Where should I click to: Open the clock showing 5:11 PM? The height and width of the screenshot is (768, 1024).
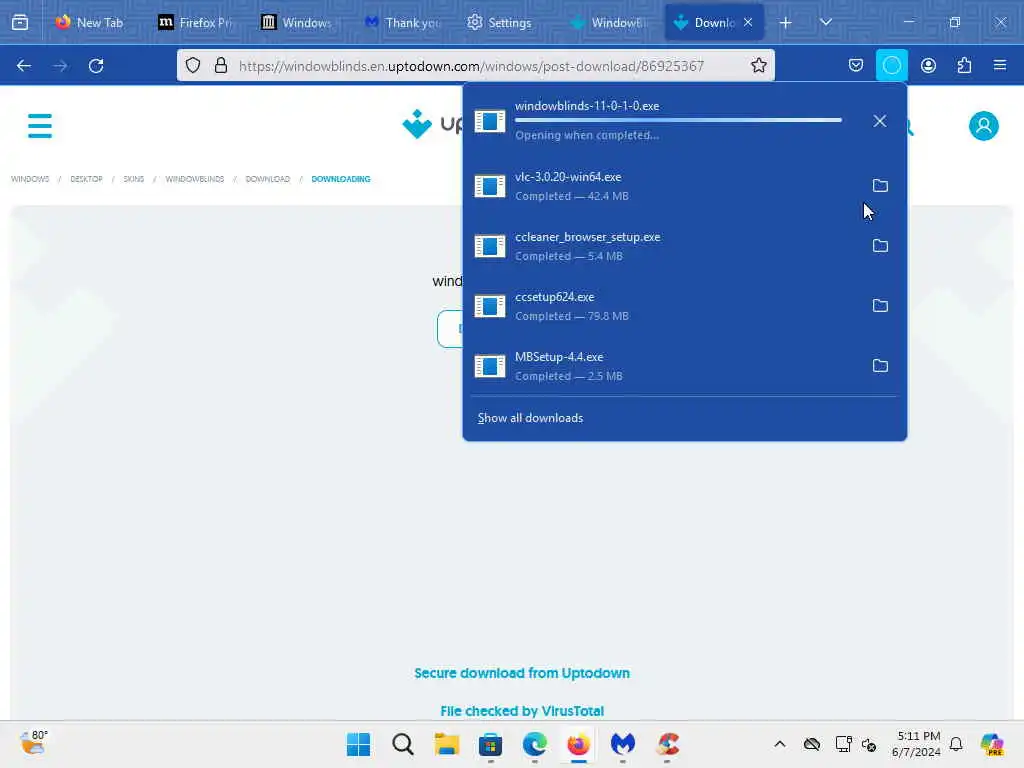click(917, 744)
